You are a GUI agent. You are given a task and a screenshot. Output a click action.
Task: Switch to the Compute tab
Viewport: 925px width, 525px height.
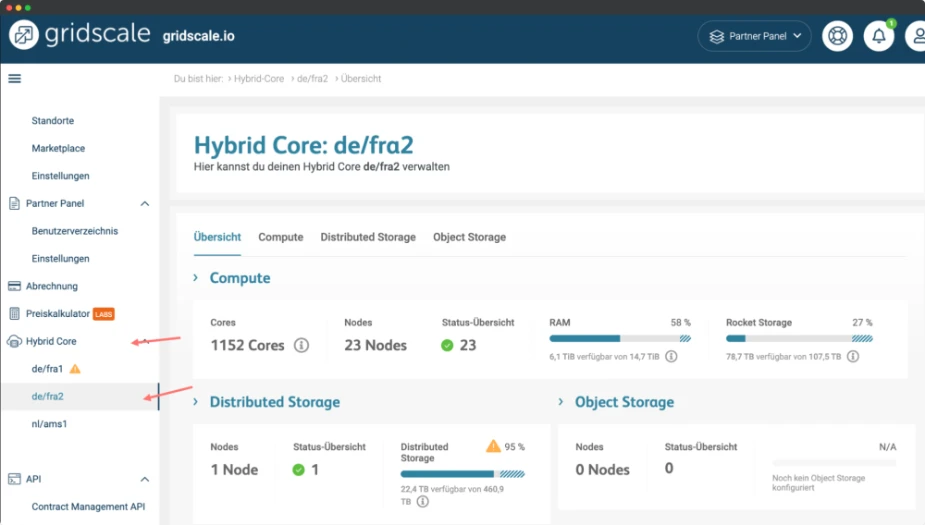coord(281,237)
